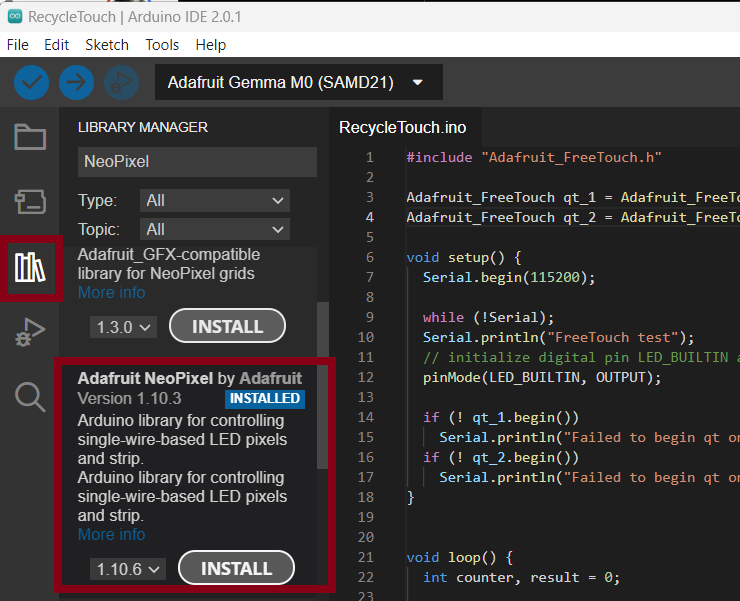
Task: Install the NeoPixel grids library version 1.3.0
Action: click(227, 326)
